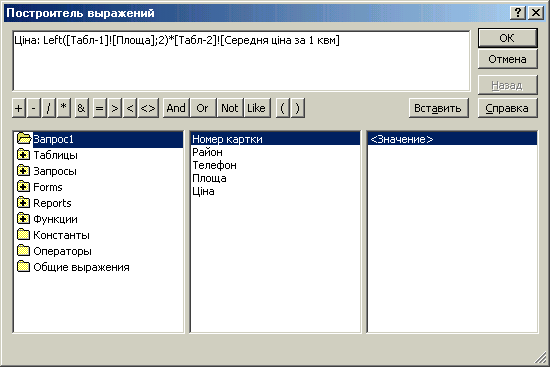
Task: Click in the expression text box
Action: tap(241, 61)
